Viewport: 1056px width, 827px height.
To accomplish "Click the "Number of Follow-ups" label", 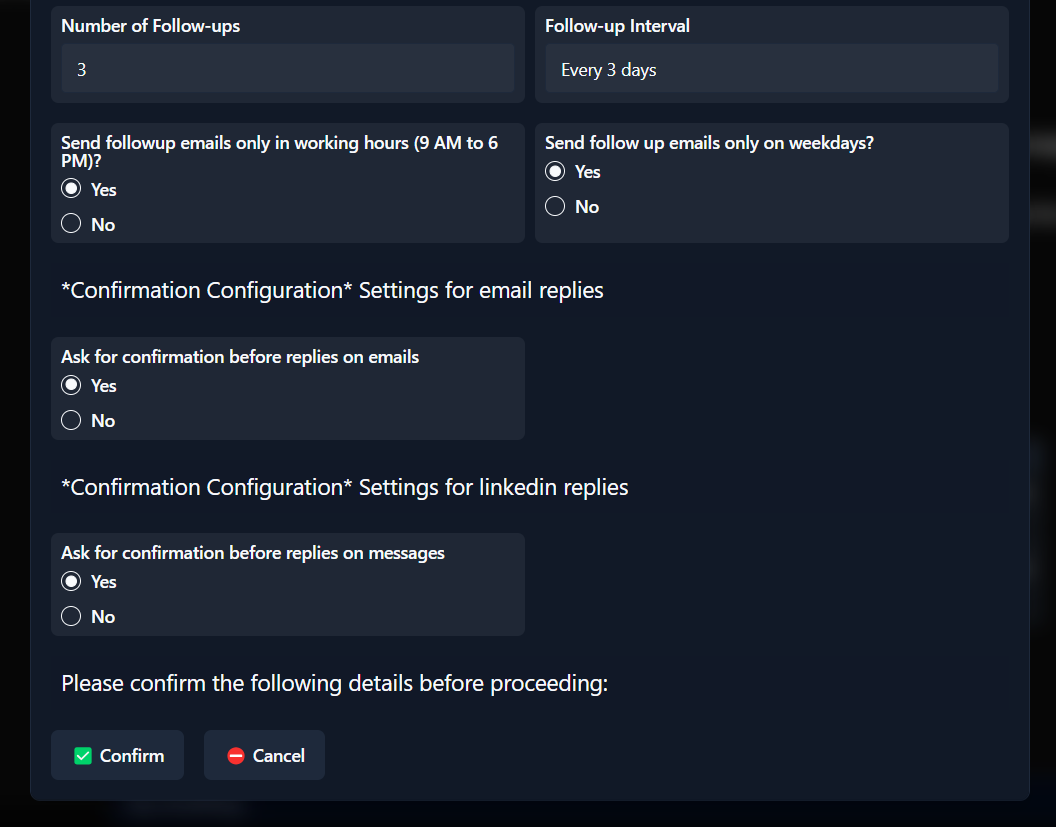I will tap(151, 26).
